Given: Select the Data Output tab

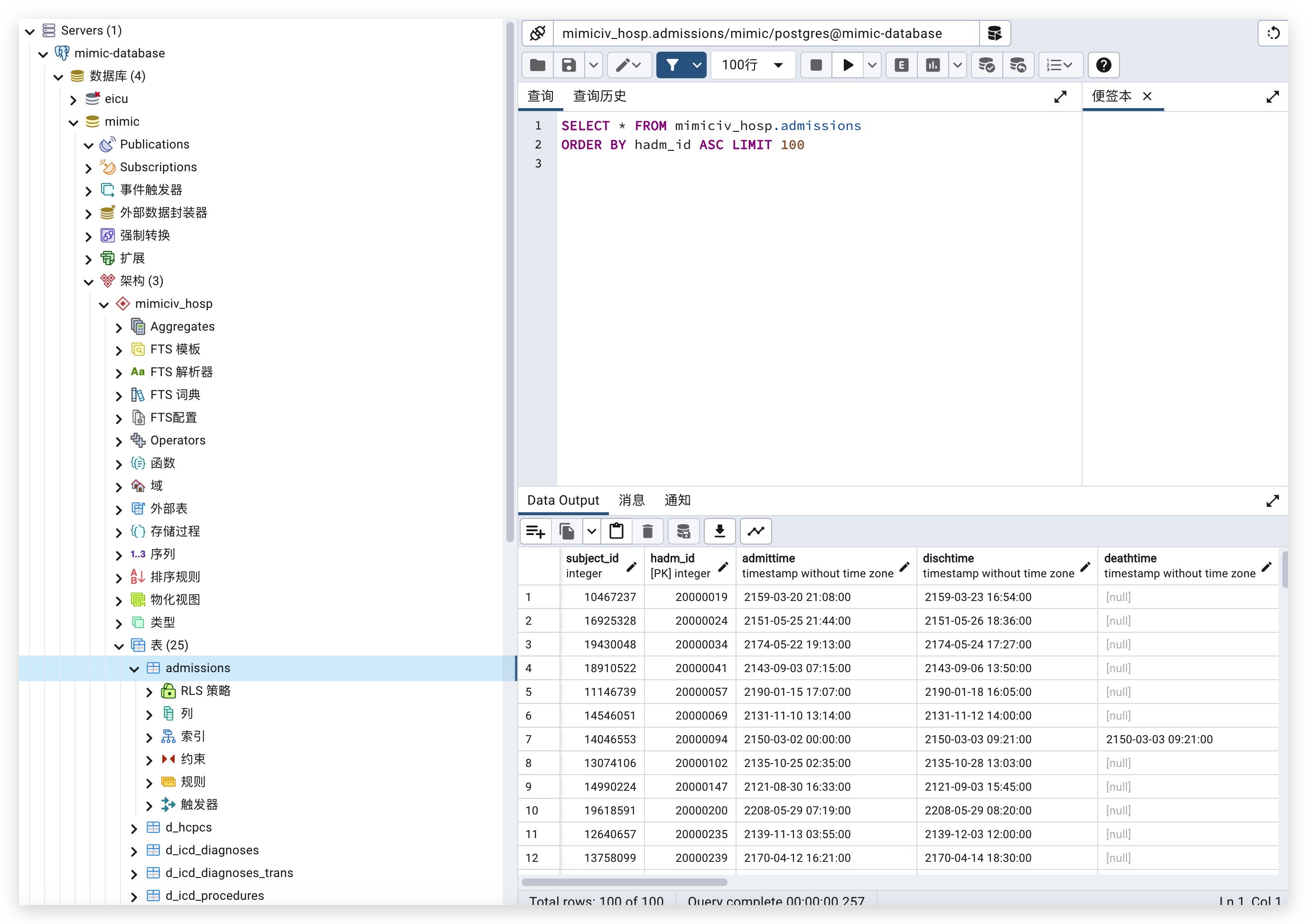Looking at the screenshot, I should 563,500.
